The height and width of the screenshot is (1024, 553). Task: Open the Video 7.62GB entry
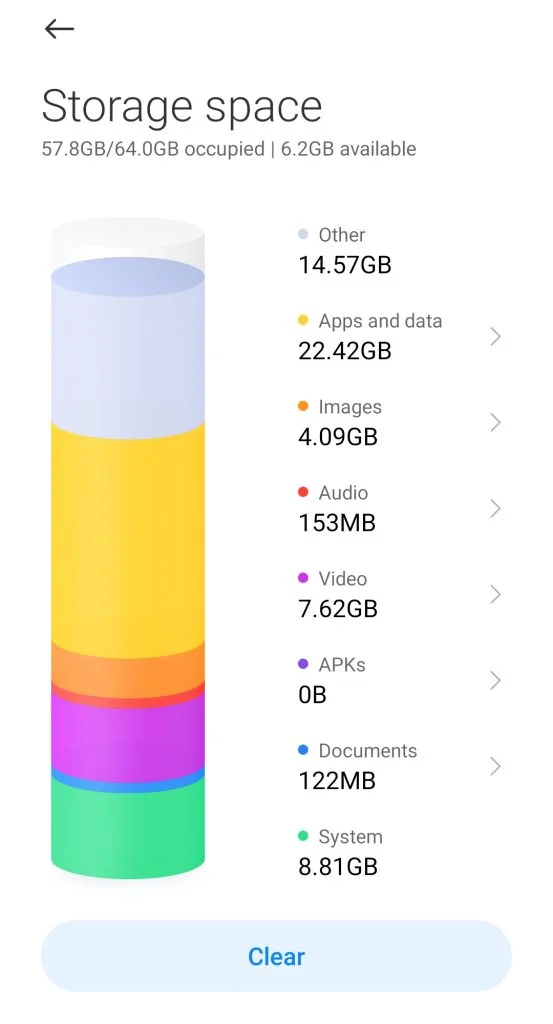(x=400, y=594)
